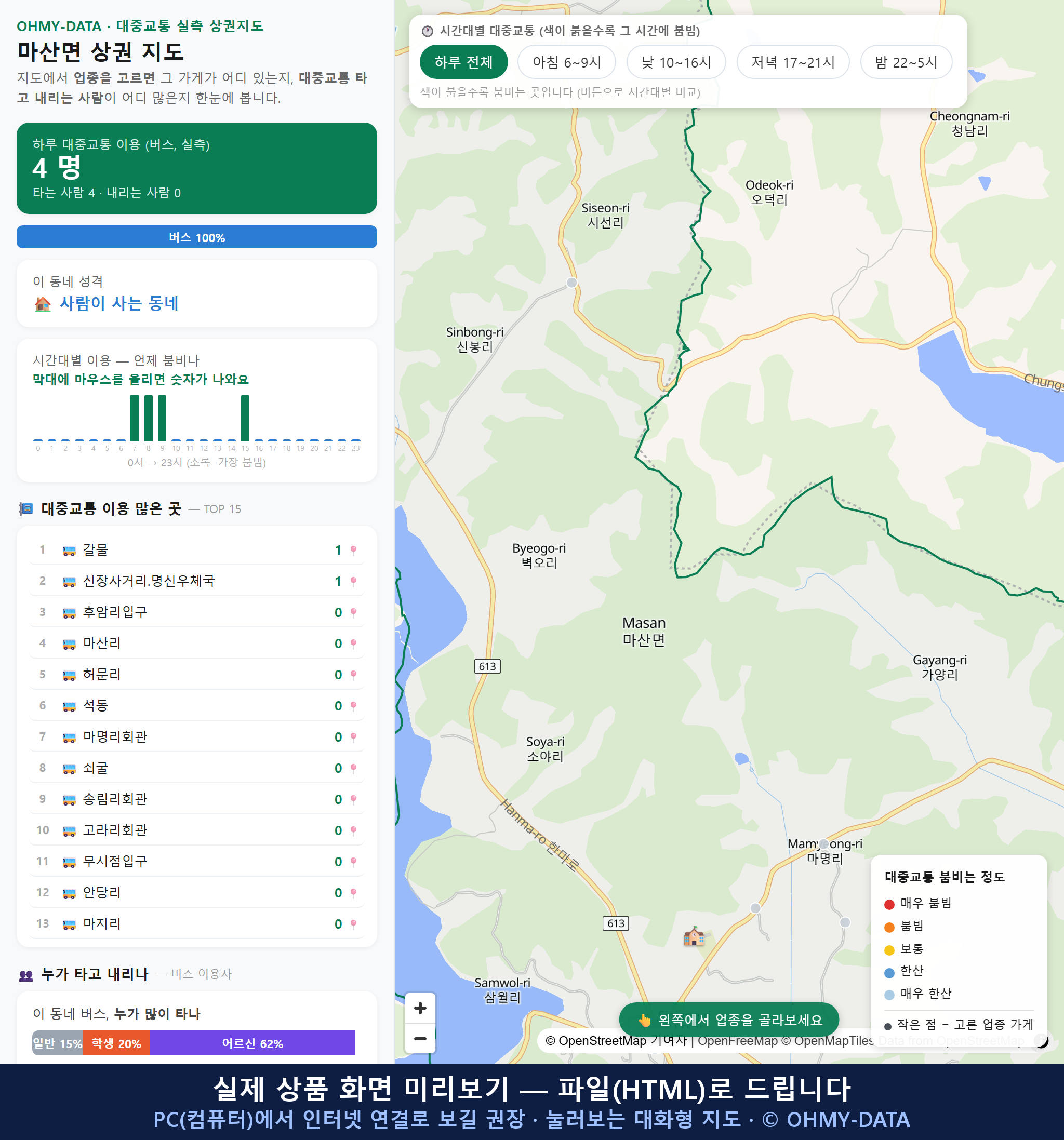Click the 한산 blue legend dot
Screen dimensions: 1064x1140
click(x=889, y=973)
